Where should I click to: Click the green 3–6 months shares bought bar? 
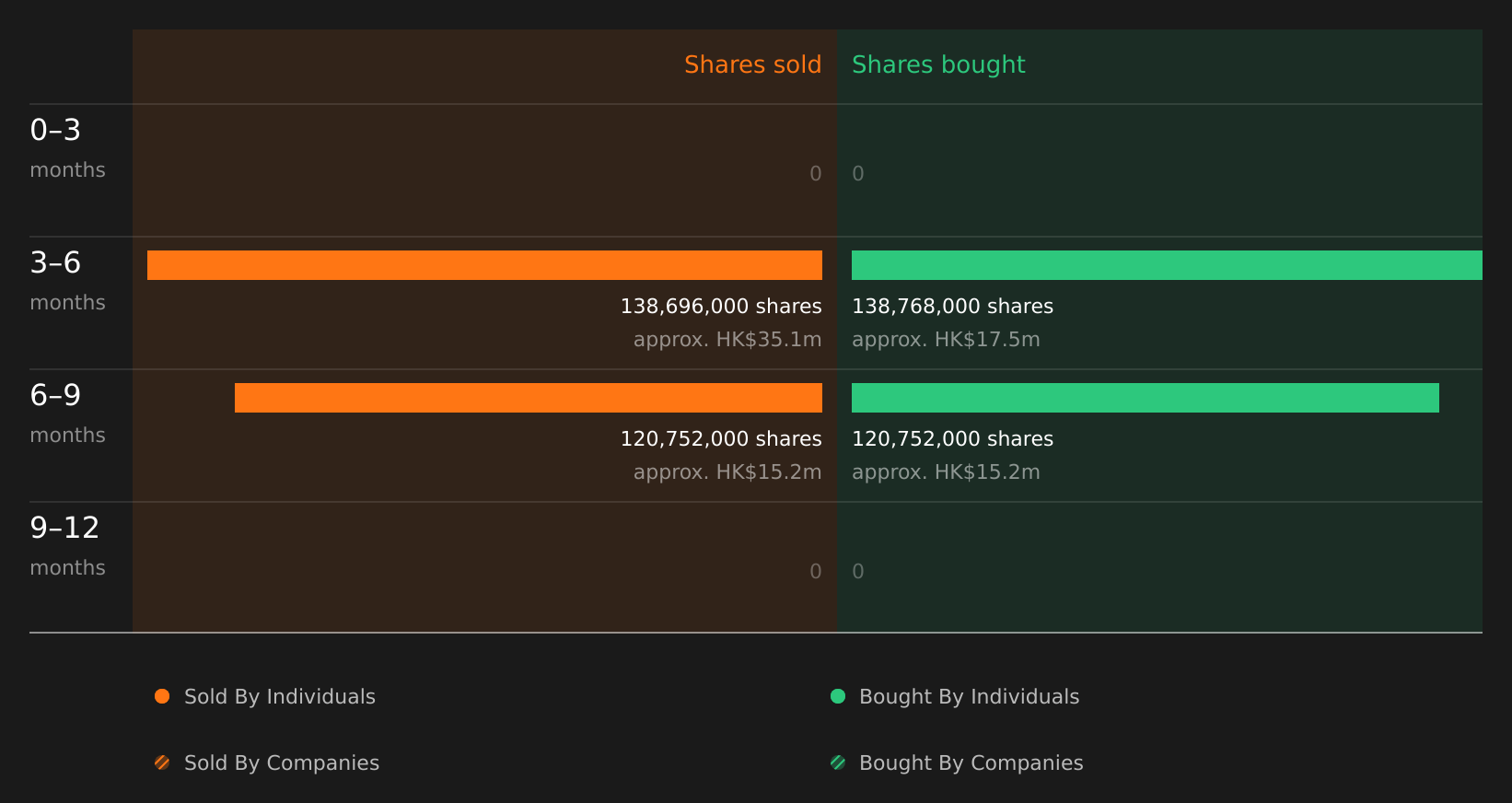(1167, 265)
